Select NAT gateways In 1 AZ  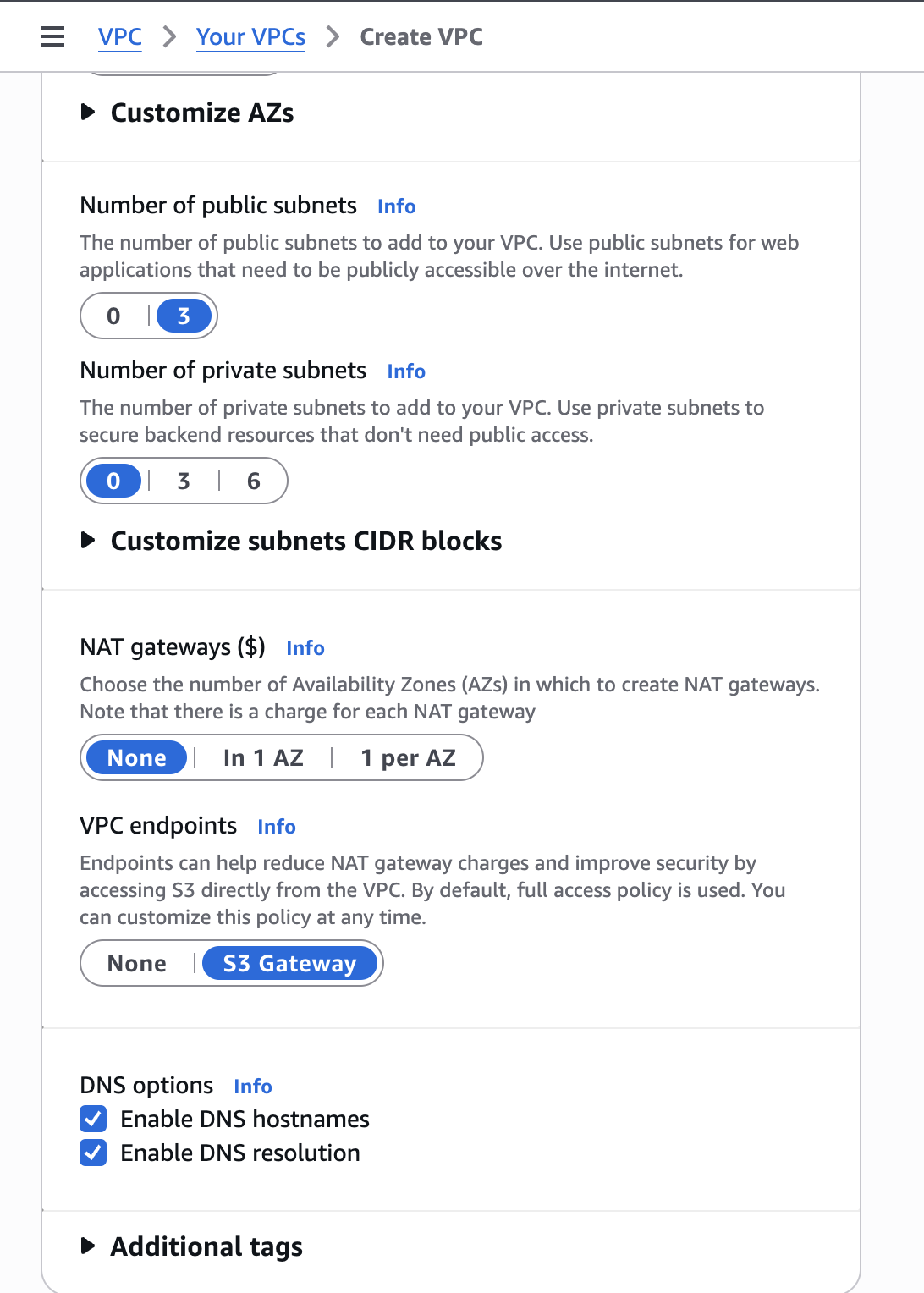263,758
